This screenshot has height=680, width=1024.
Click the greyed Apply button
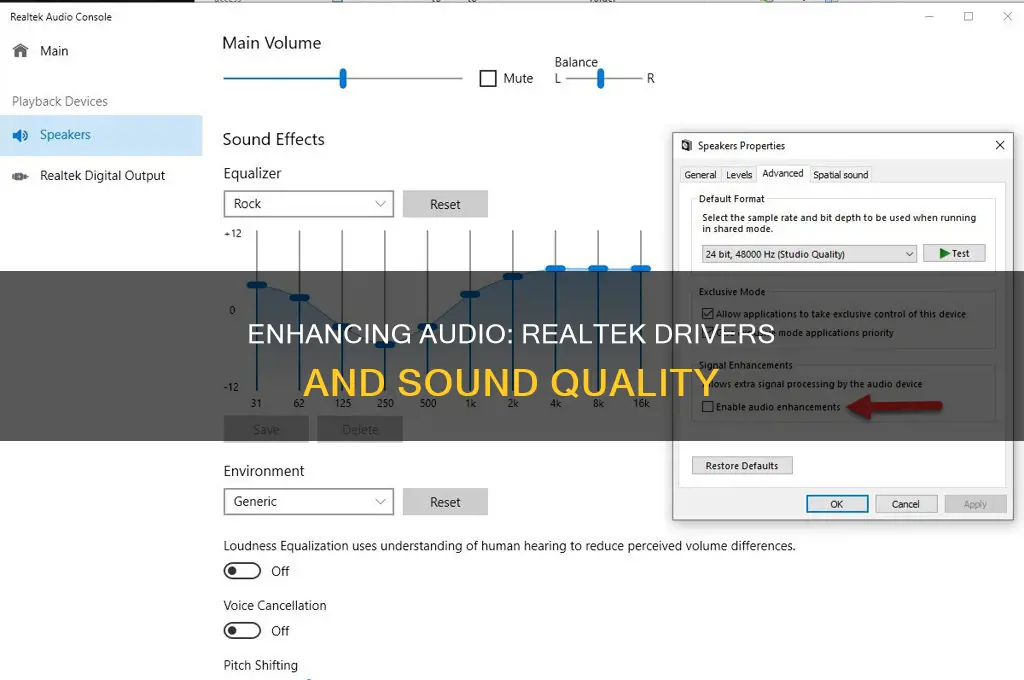pos(975,504)
